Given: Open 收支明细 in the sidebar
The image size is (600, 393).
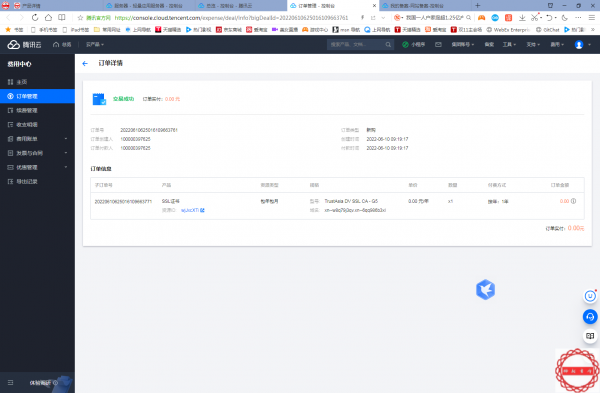Looking at the screenshot, I should pyautogui.click(x=37, y=124).
